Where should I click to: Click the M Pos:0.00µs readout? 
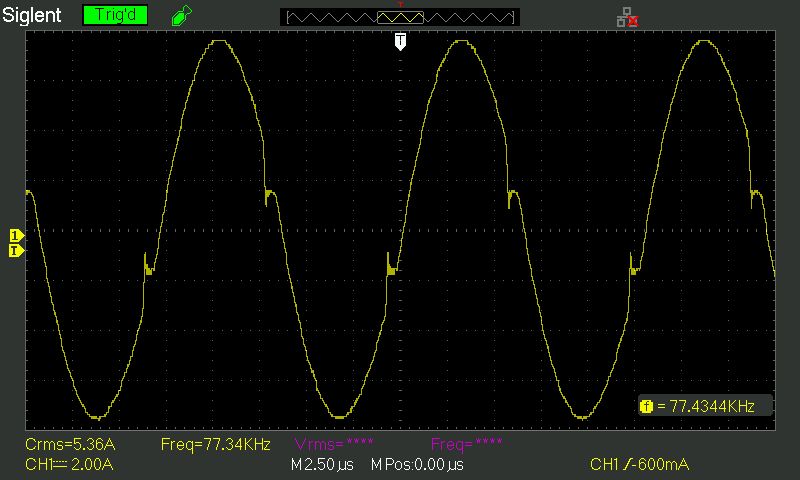coord(417,465)
